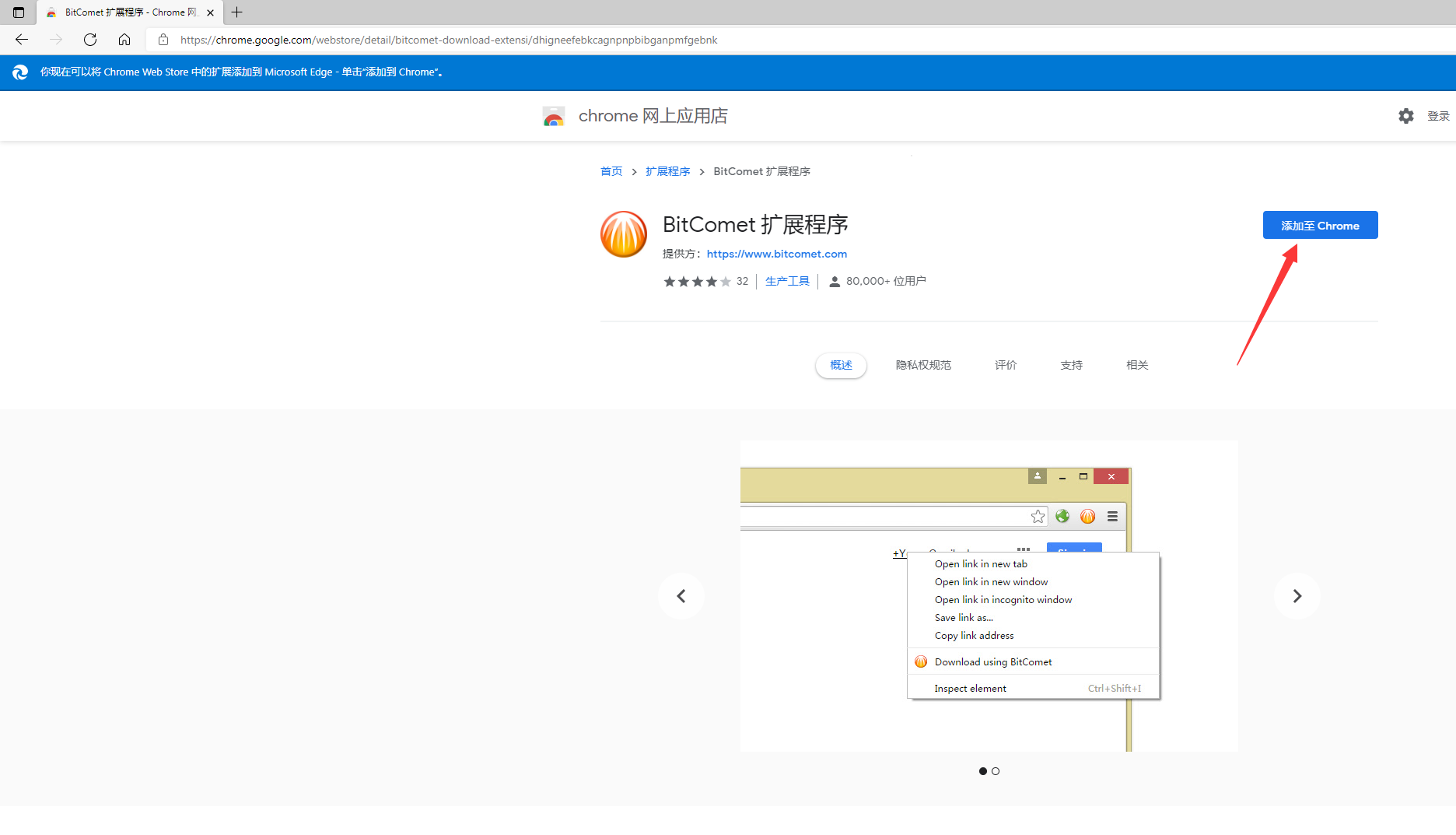1456x835 pixels.
Task: Click the address bar URL field
Action: pyautogui.click(x=449, y=40)
